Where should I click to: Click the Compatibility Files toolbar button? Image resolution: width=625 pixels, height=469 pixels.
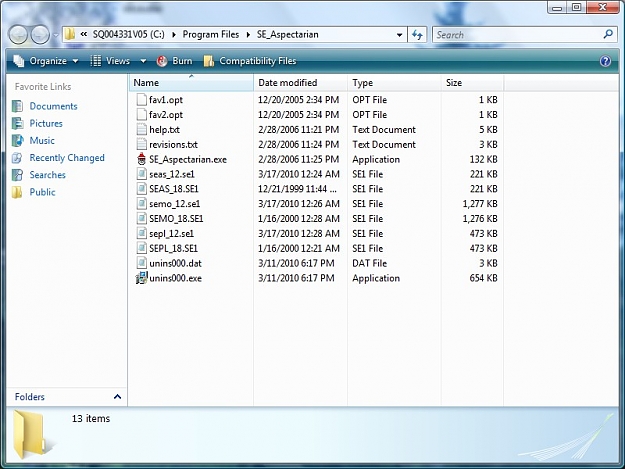(250, 61)
